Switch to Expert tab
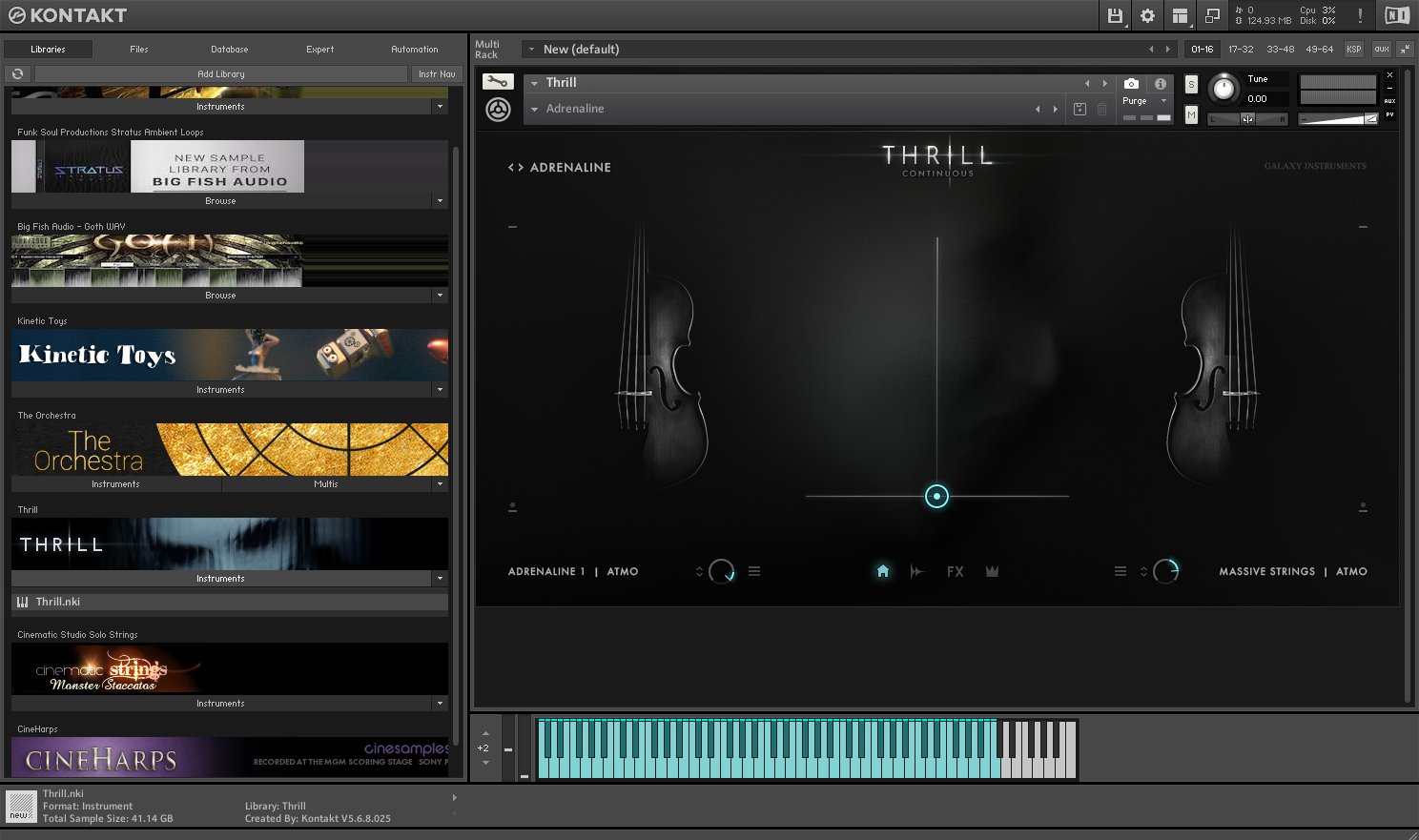This screenshot has height=840, width=1419. [x=320, y=49]
